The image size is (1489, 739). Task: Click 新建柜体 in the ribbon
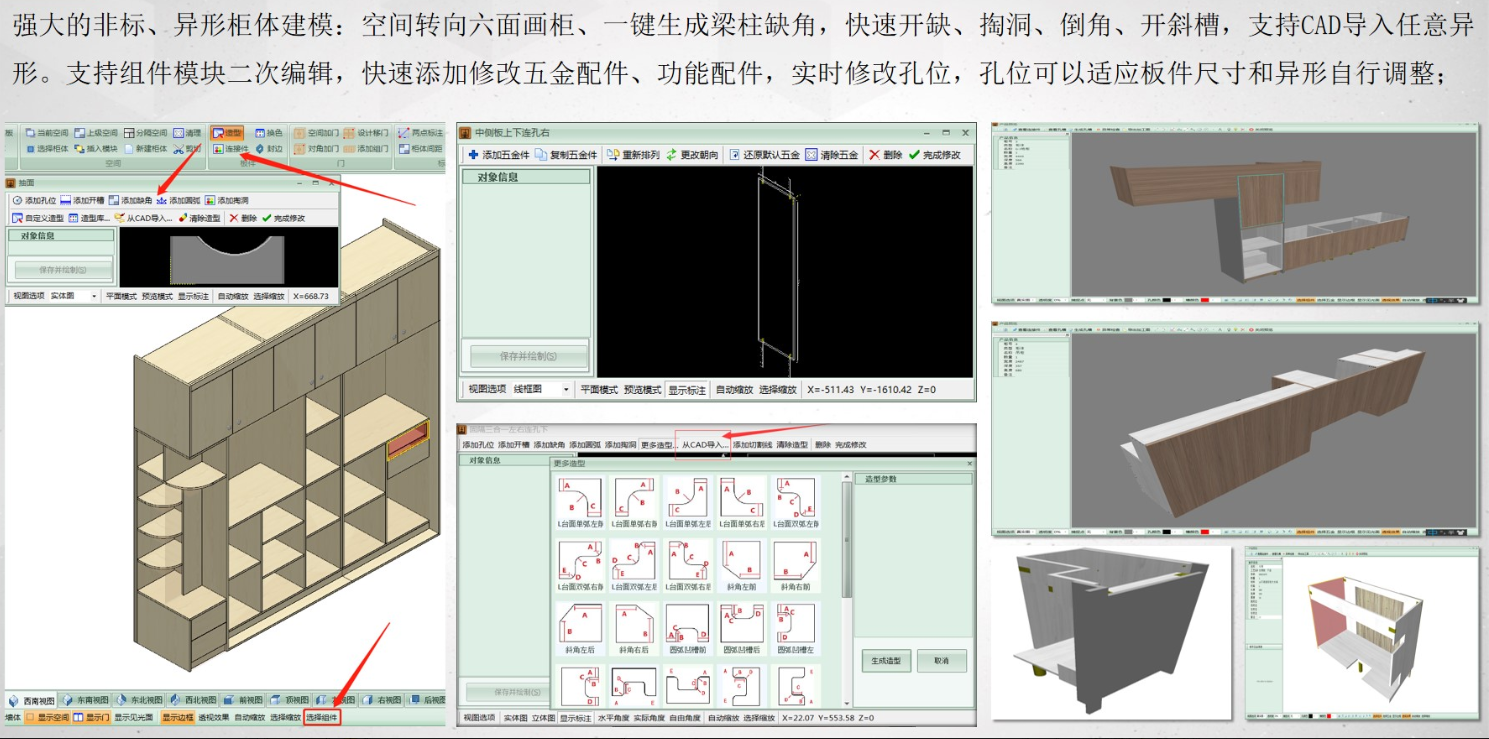(x=145, y=149)
